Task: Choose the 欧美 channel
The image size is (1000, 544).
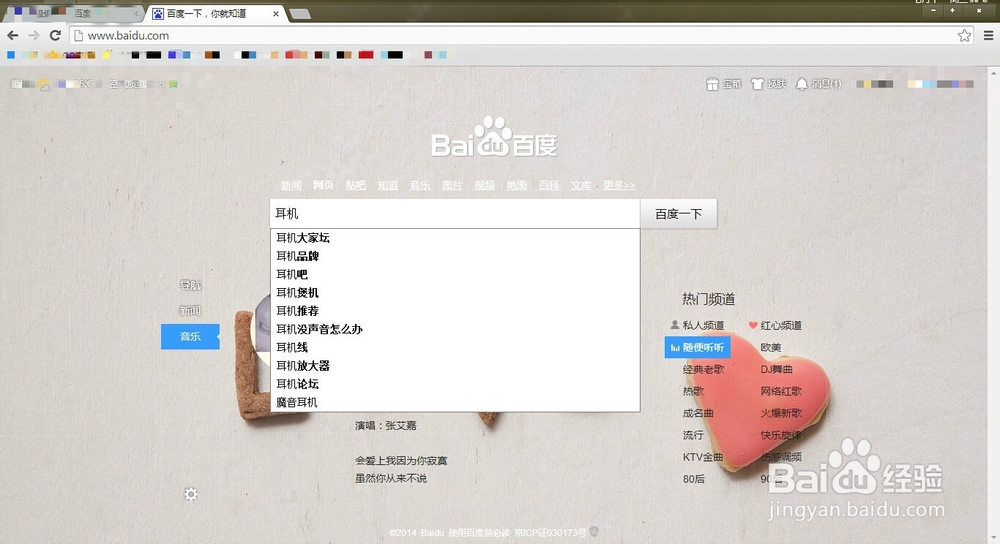Action: click(770, 348)
